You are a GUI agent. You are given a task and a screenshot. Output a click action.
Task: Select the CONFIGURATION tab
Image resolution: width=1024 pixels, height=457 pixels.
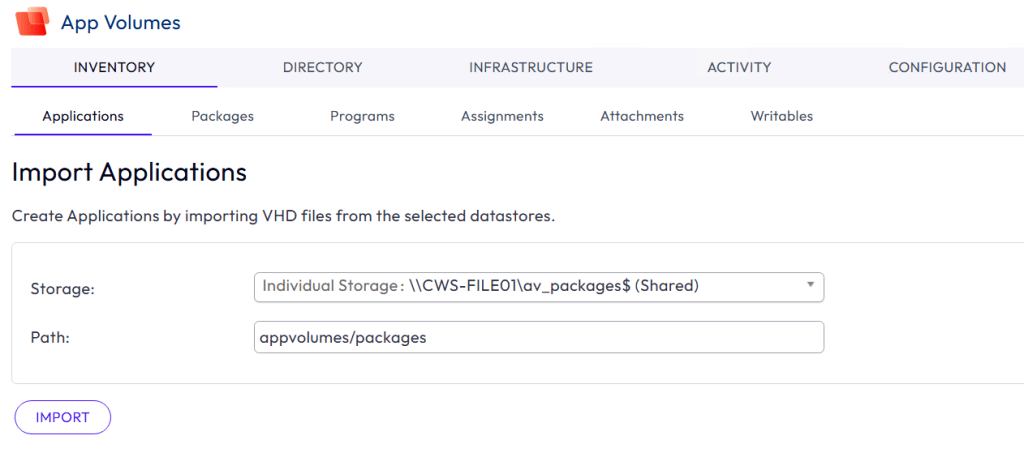946,68
